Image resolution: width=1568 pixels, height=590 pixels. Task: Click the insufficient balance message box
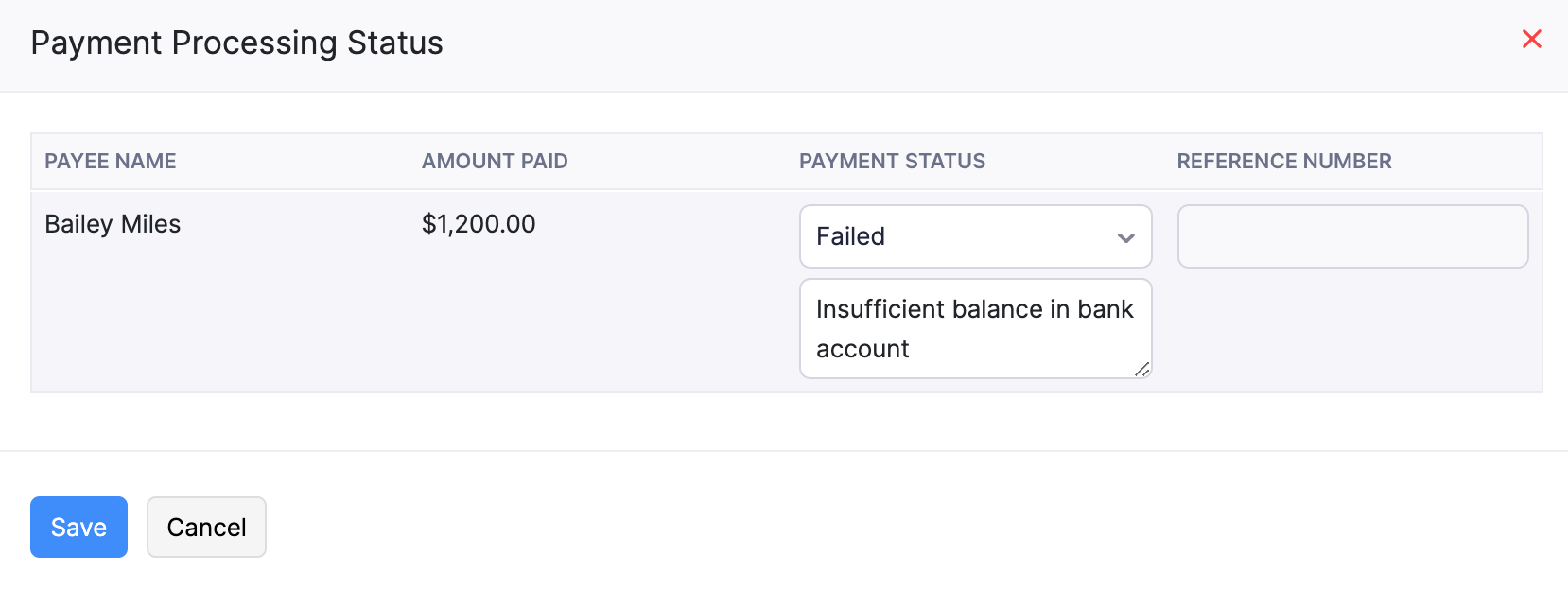pos(974,328)
